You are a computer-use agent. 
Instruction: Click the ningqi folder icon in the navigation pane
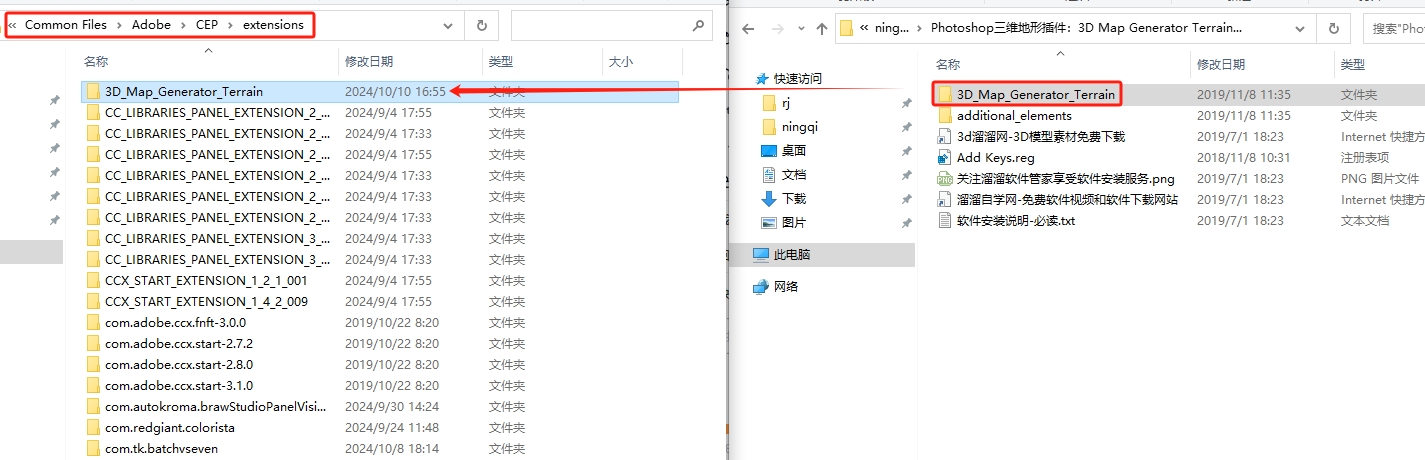[769, 126]
